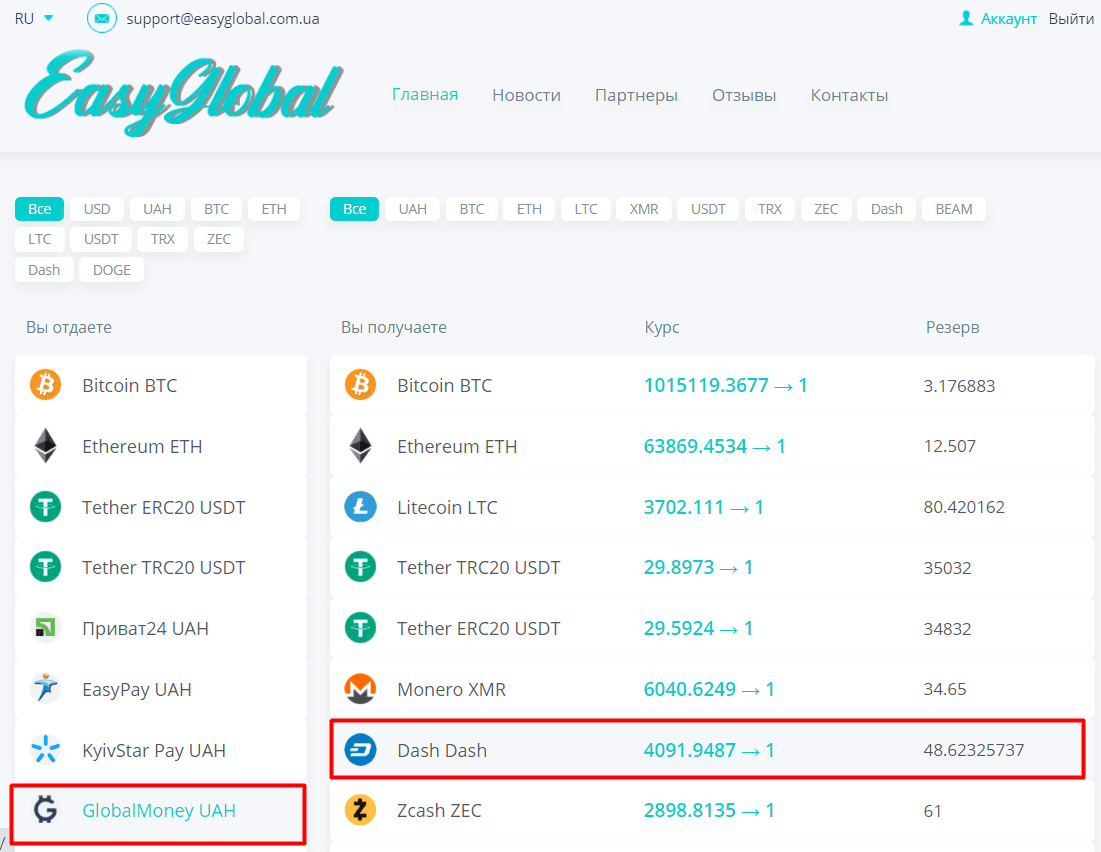Select the GlobalMoney UAH icon
The image size is (1101, 852).
point(45,811)
